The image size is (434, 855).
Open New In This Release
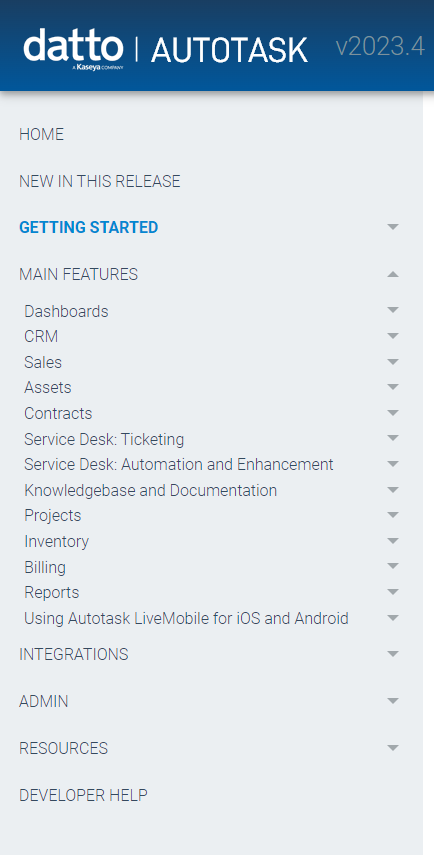pos(100,181)
